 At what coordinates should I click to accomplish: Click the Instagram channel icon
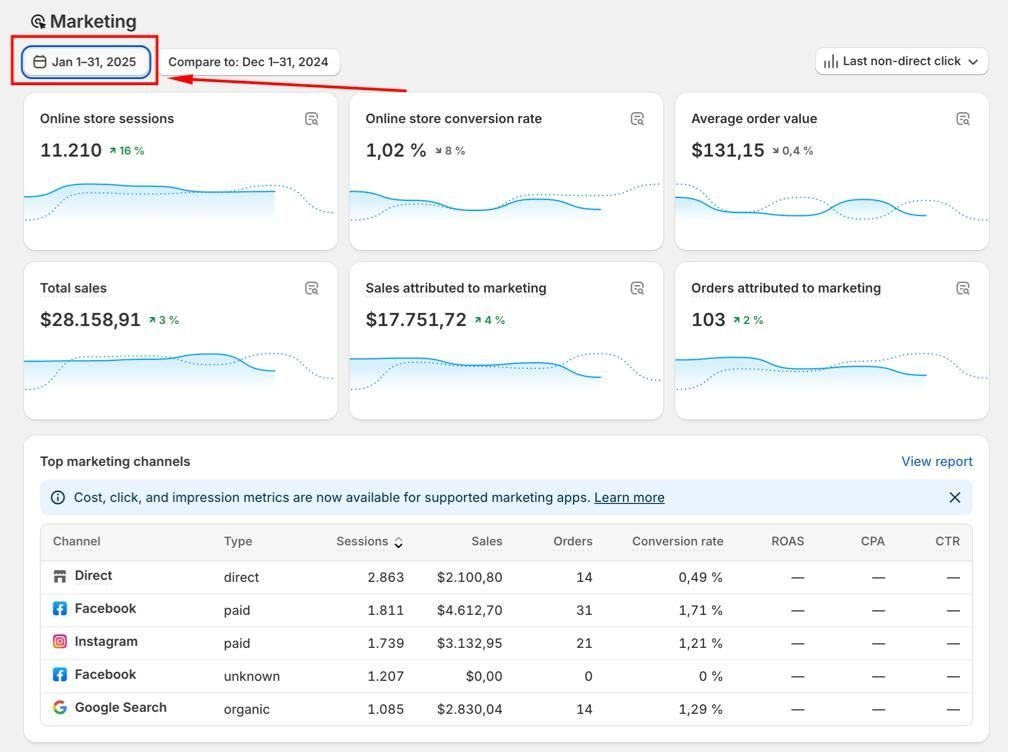[x=60, y=641]
